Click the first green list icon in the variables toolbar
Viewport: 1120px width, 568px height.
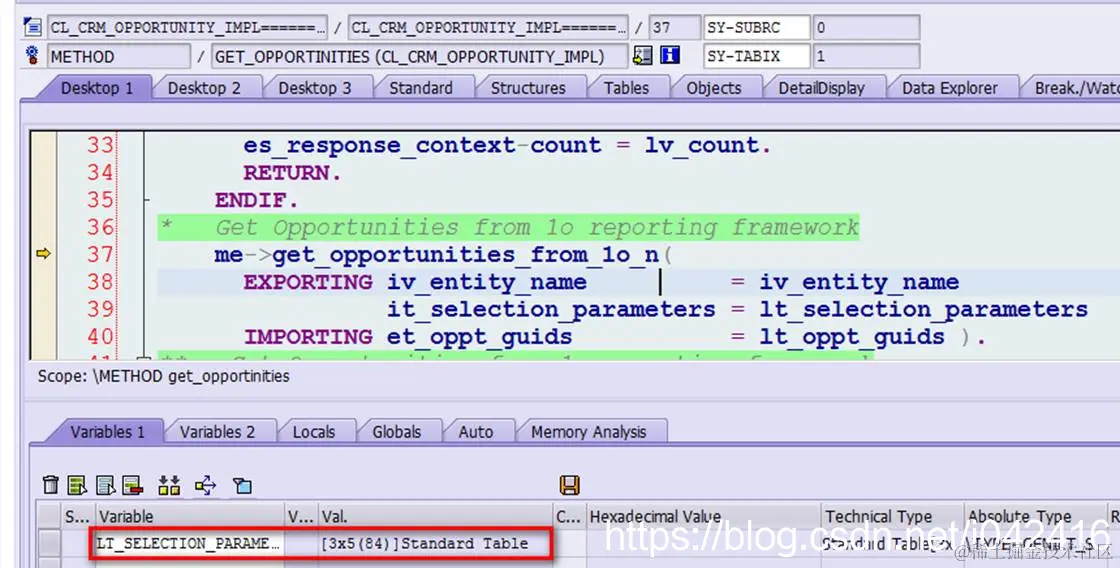[x=76, y=485]
